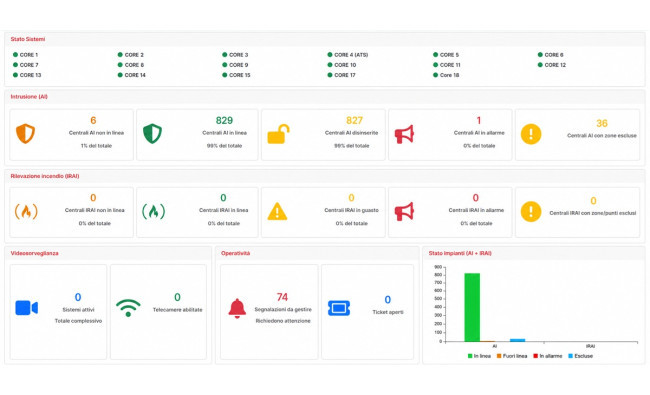Click the In allarme red legend swatch
650x395 pixels.
tap(536, 356)
